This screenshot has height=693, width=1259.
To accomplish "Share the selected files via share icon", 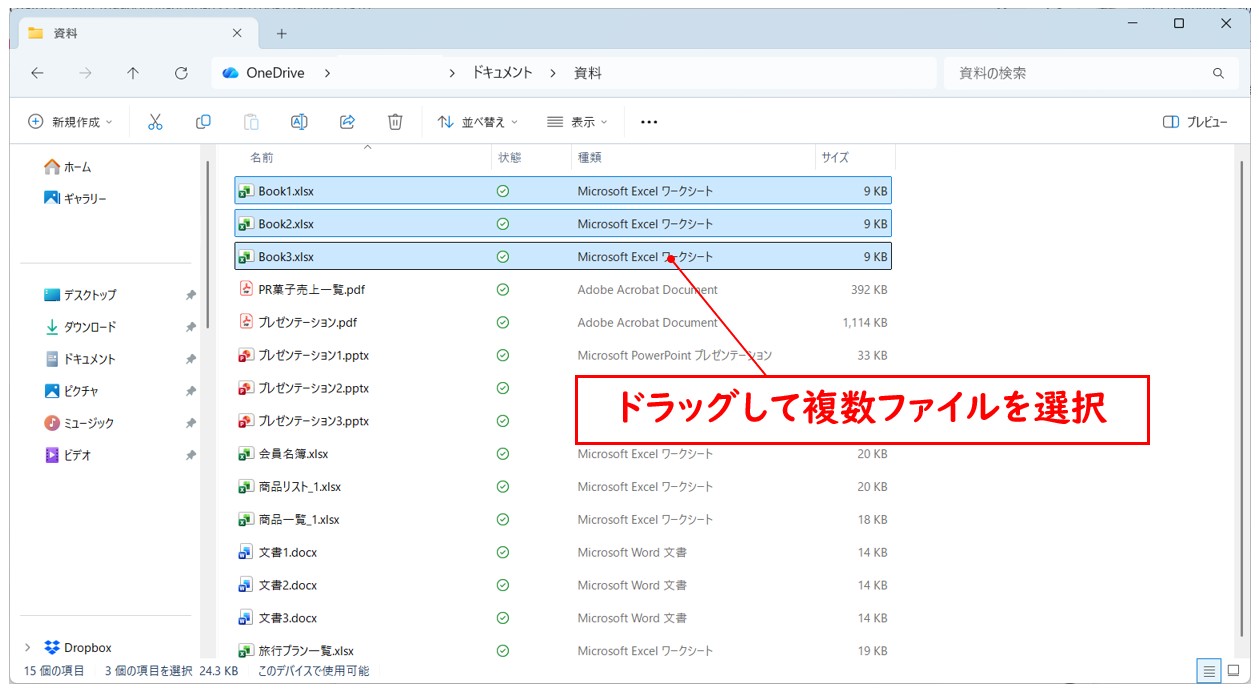I will tap(347, 121).
